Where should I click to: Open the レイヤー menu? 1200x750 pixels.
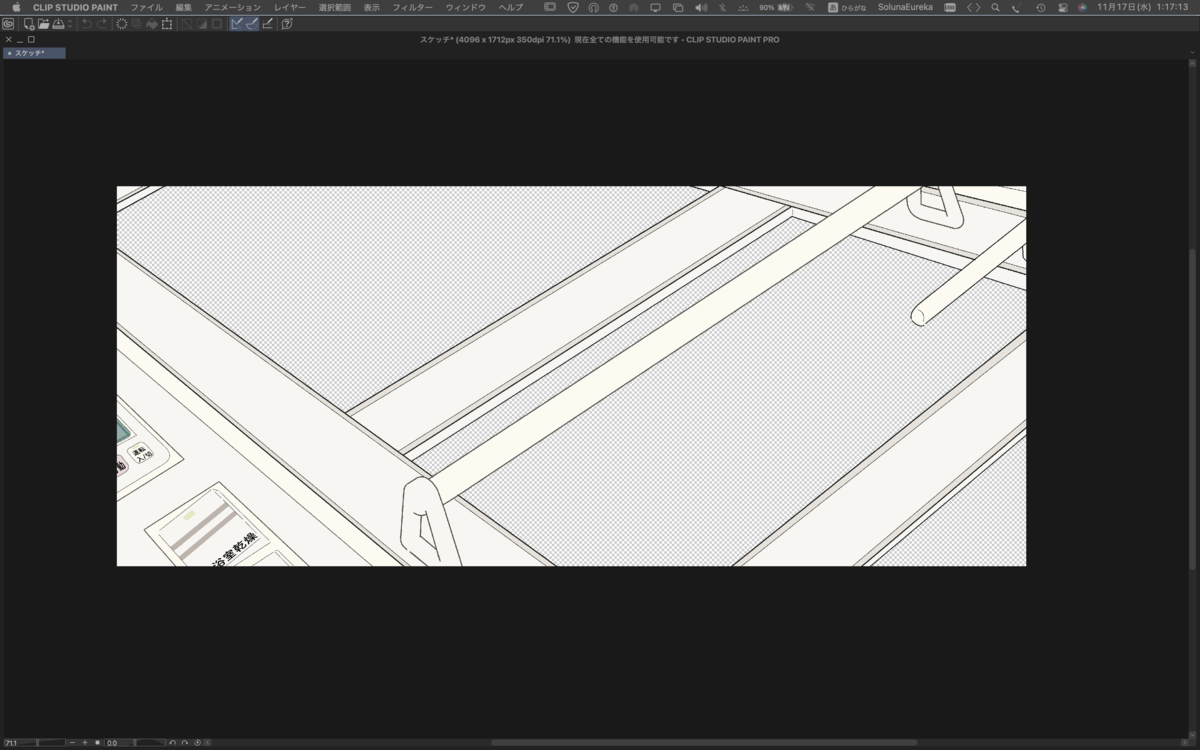pos(290,7)
